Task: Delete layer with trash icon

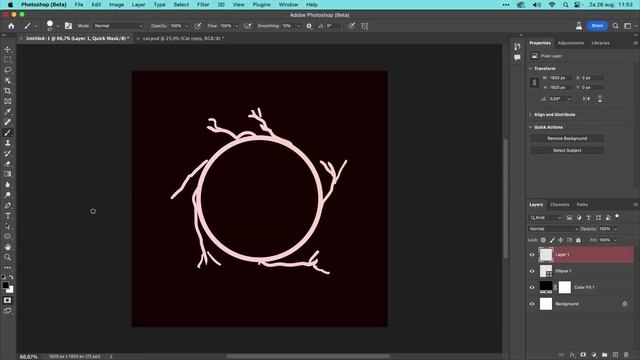Action: coord(626,355)
